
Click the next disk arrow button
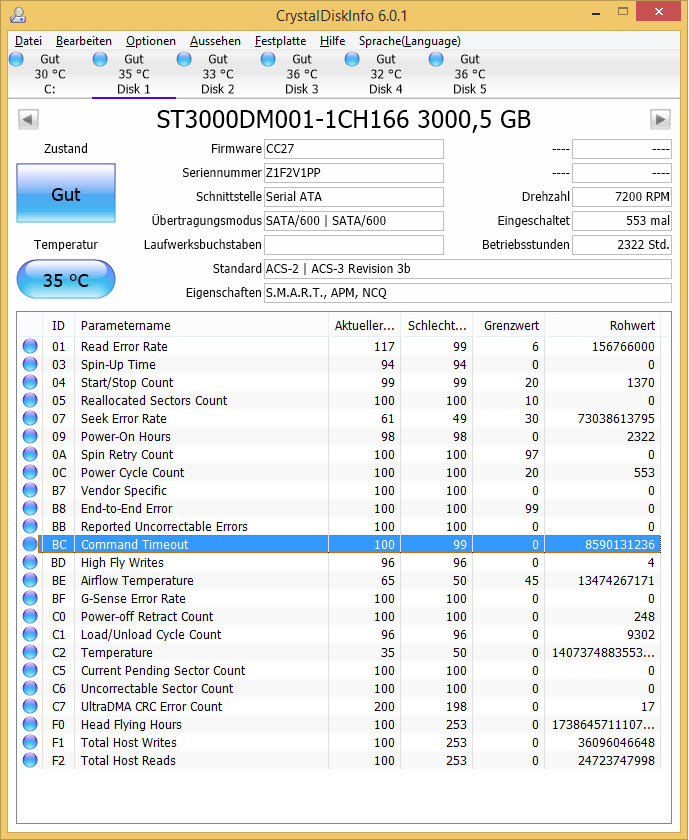tap(660, 119)
